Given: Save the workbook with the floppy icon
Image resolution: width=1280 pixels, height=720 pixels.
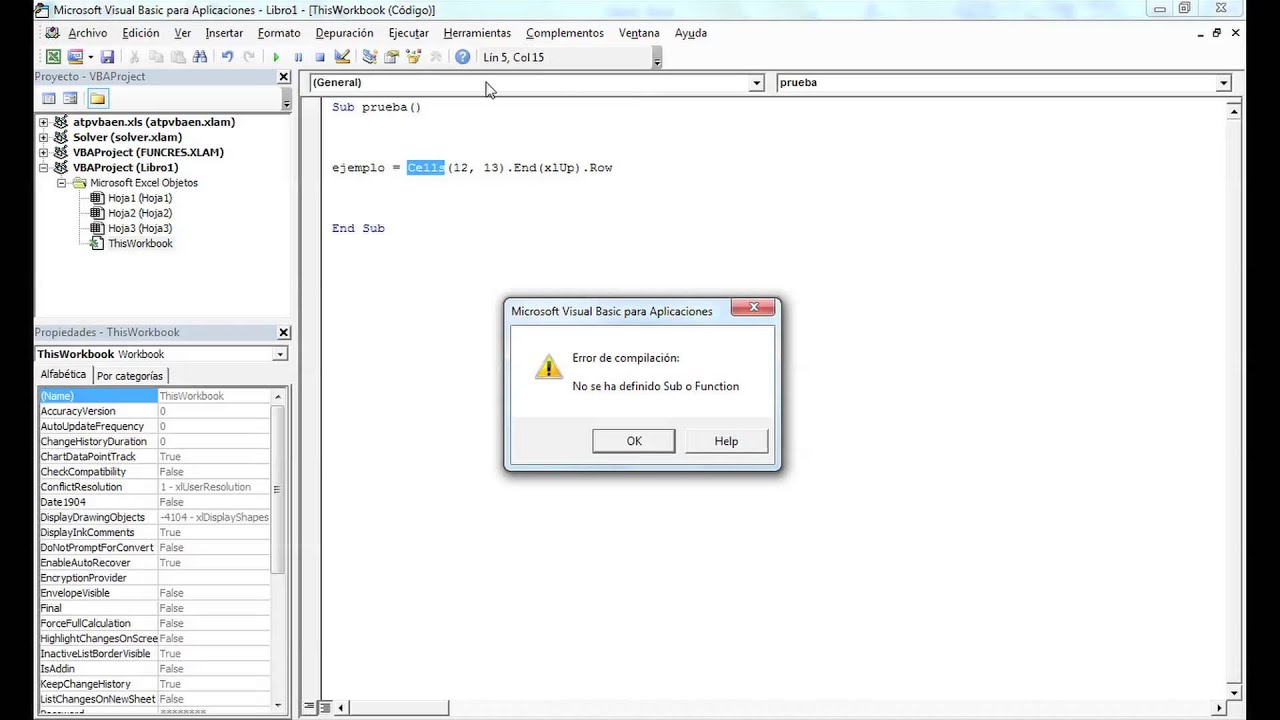Looking at the screenshot, I should point(107,57).
